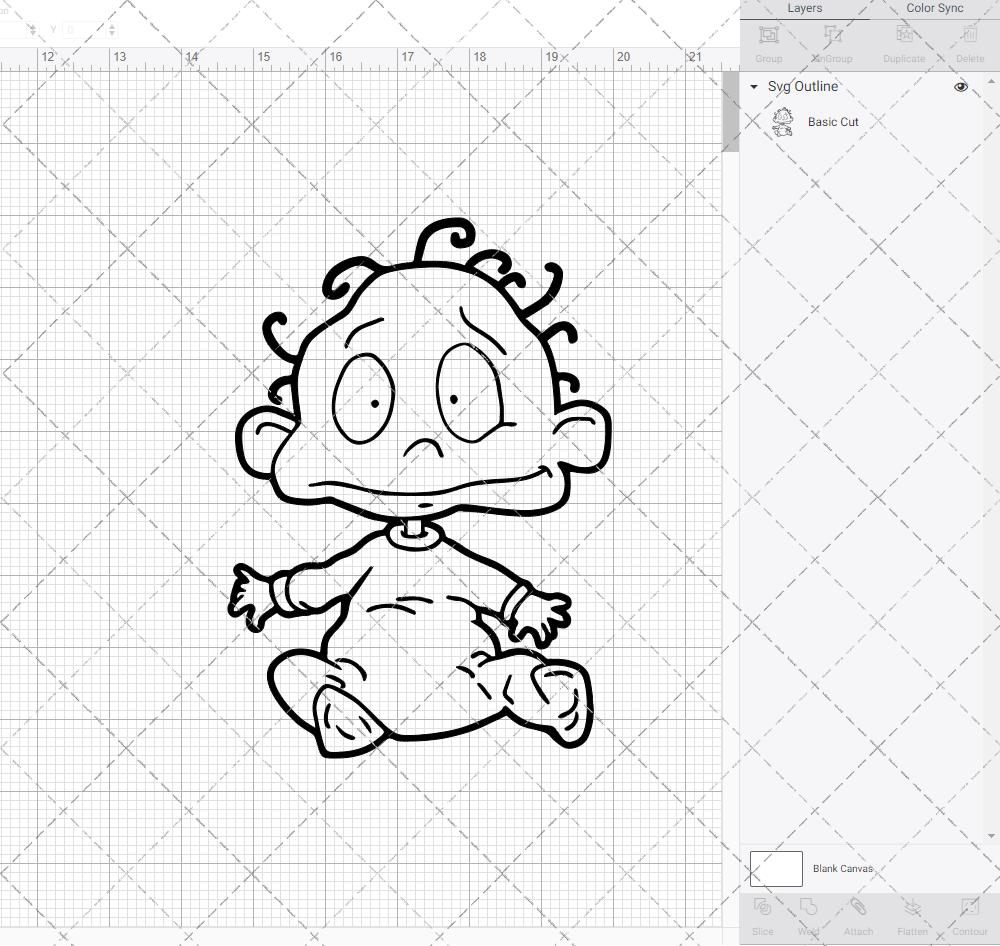Click the layers panel scroll down arrow
This screenshot has height=946, width=1000.
click(990, 836)
